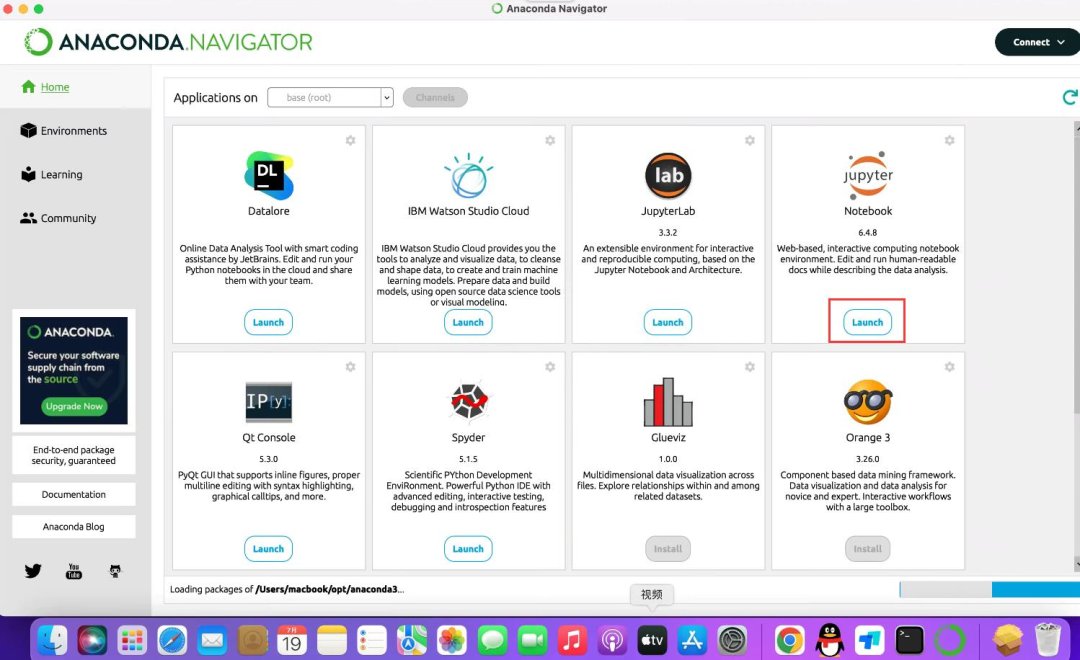Open Anaconda Navigator icon in the dock
This screenshot has height=660, width=1080.
[950, 640]
